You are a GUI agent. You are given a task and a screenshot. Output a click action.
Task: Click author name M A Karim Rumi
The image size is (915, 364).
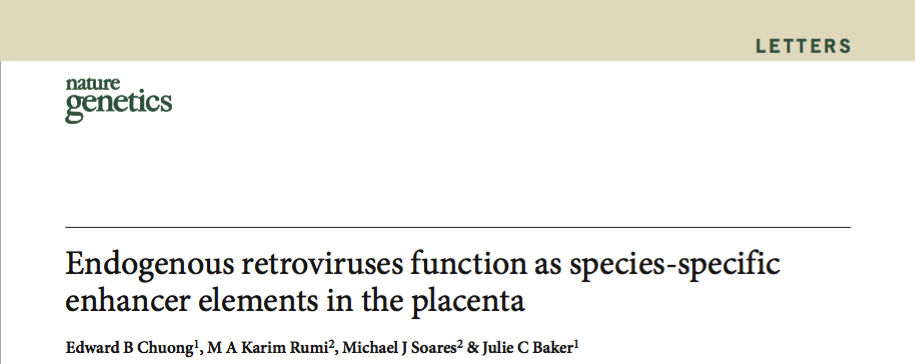(268, 348)
